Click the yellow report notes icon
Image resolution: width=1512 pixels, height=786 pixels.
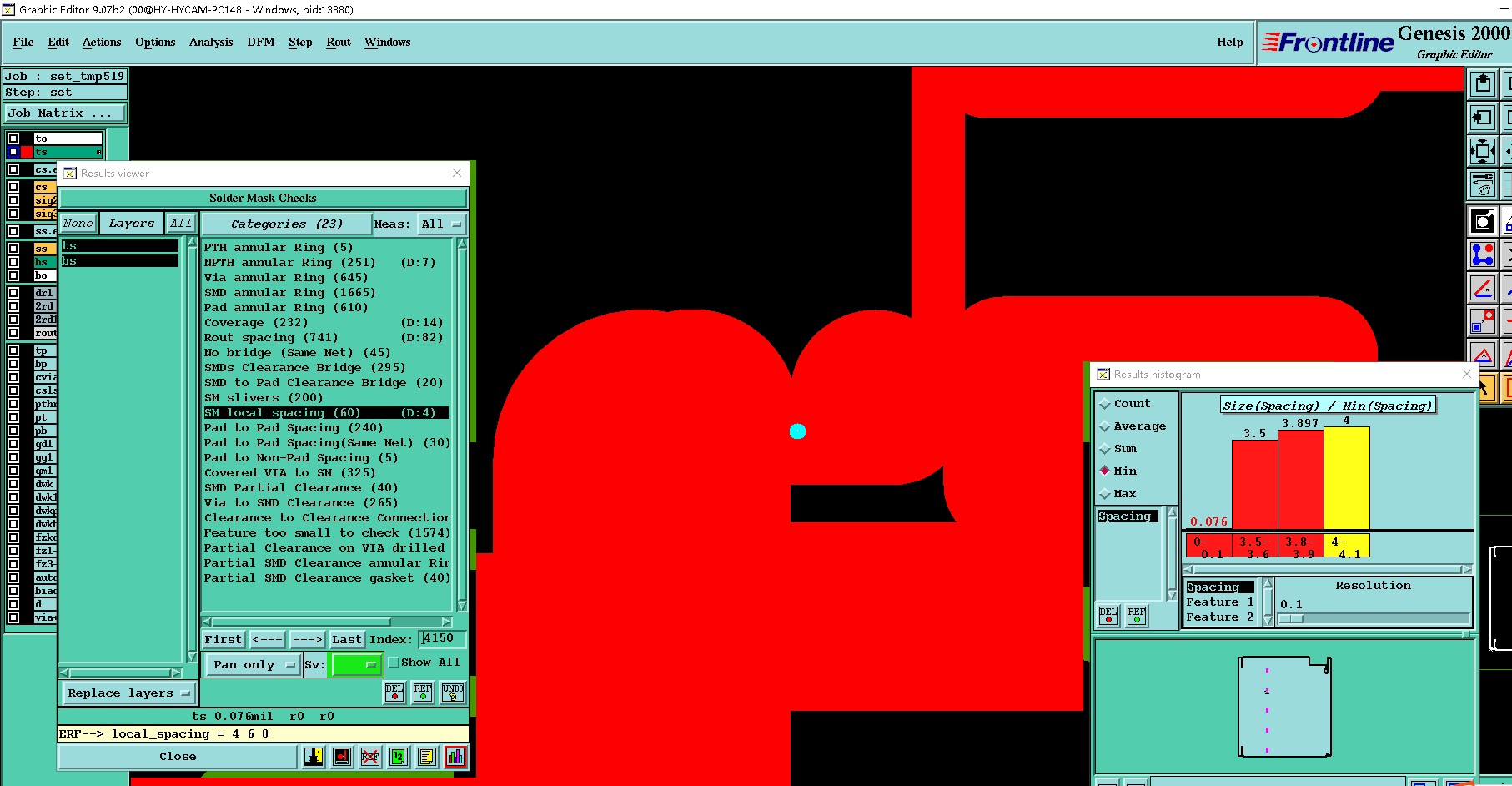pos(426,757)
